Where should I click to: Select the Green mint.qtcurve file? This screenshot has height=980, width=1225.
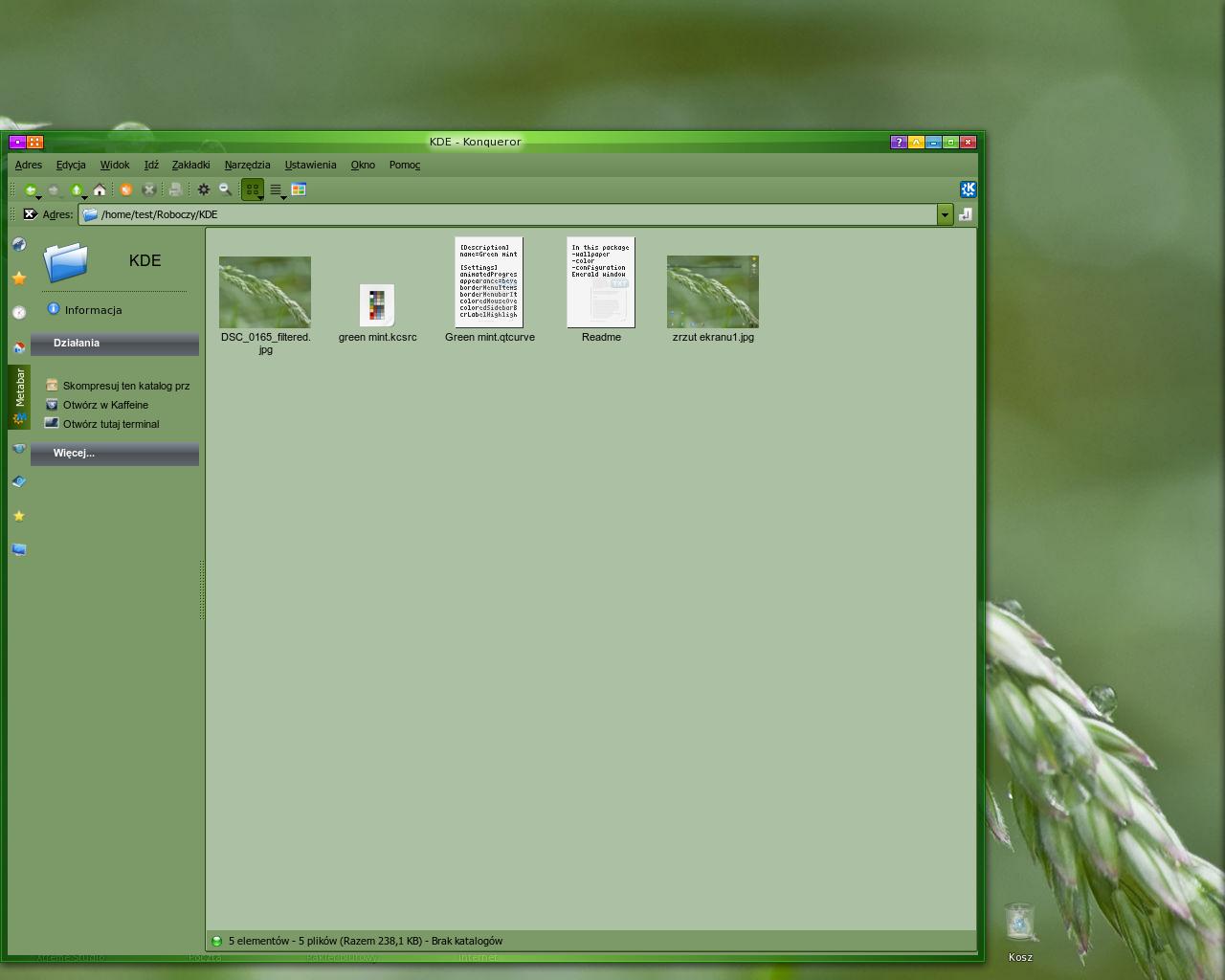click(x=489, y=282)
